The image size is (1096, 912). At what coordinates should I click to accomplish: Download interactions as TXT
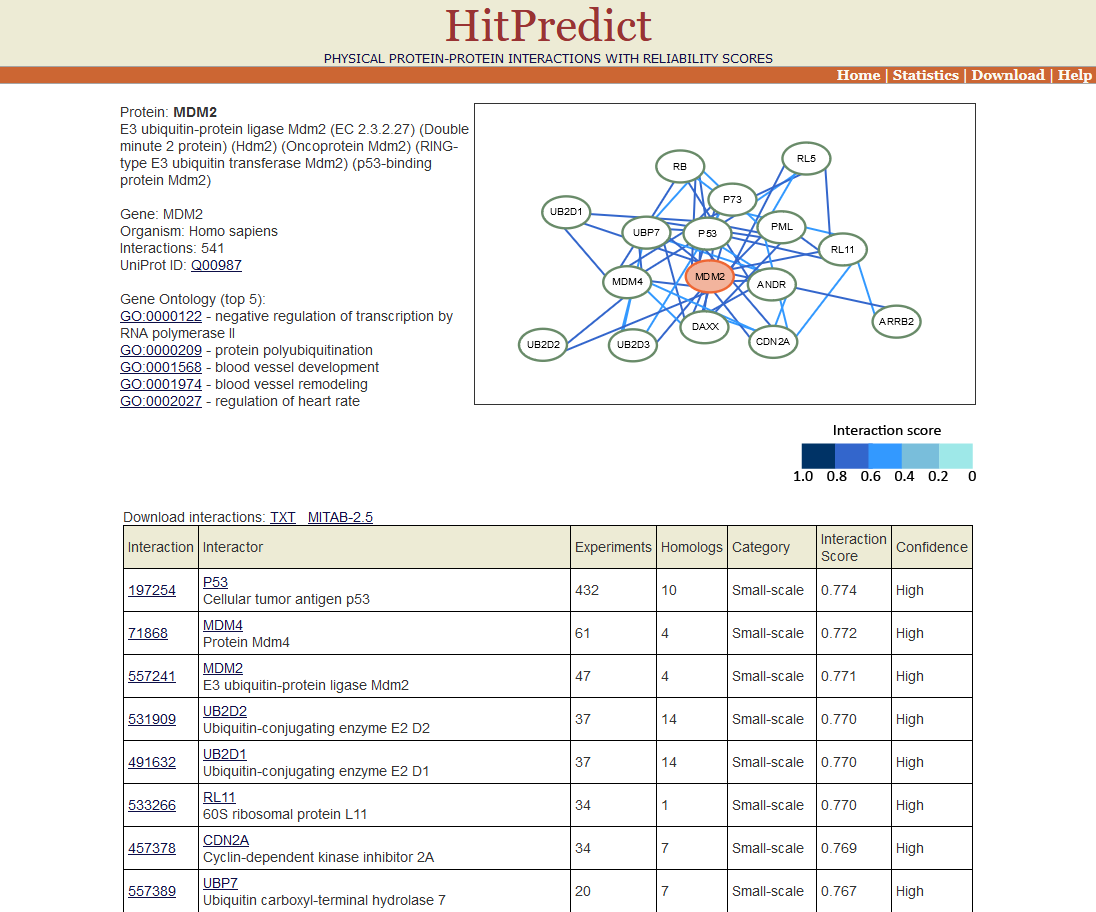282,517
